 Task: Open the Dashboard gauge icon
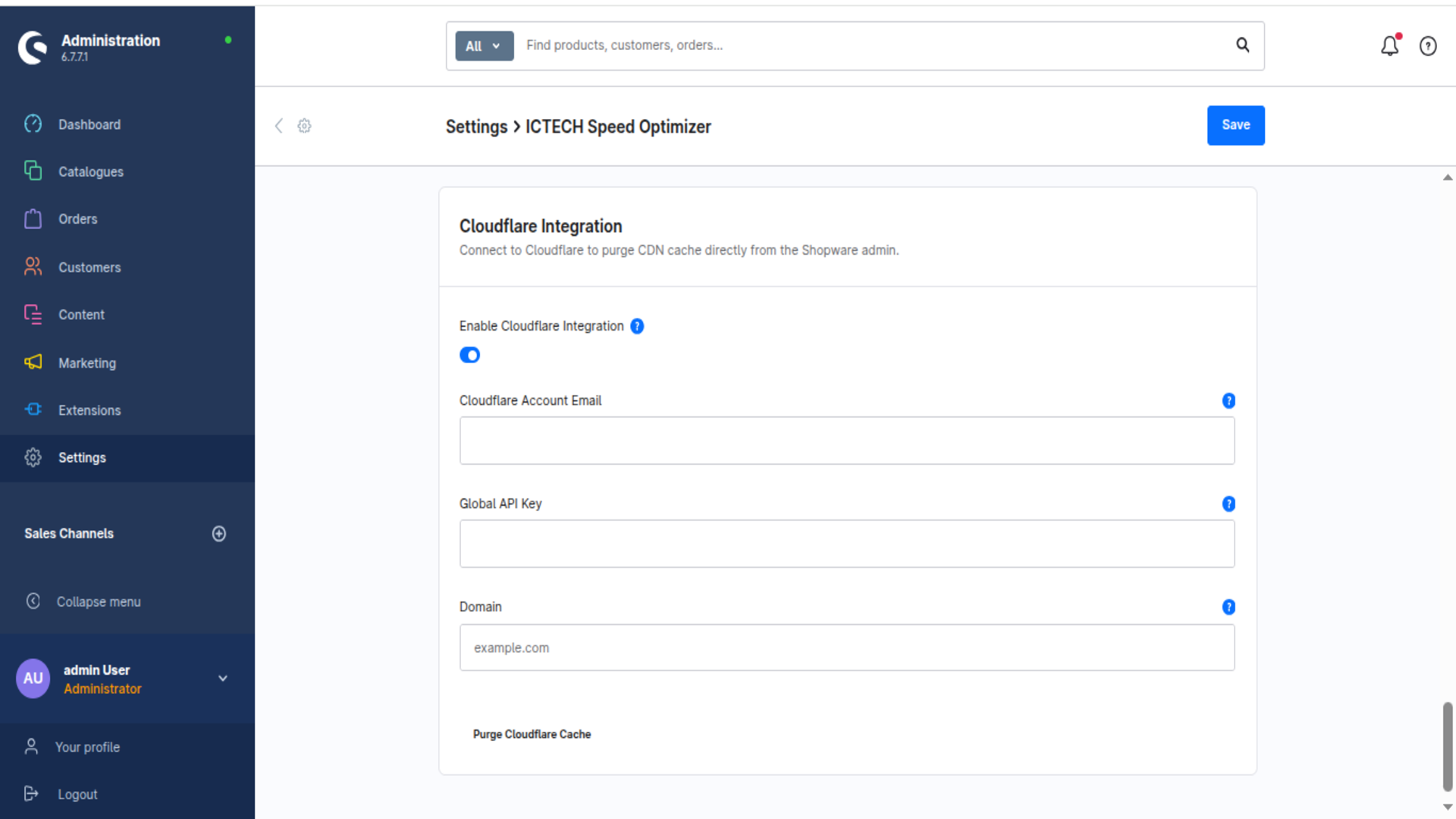coord(33,124)
